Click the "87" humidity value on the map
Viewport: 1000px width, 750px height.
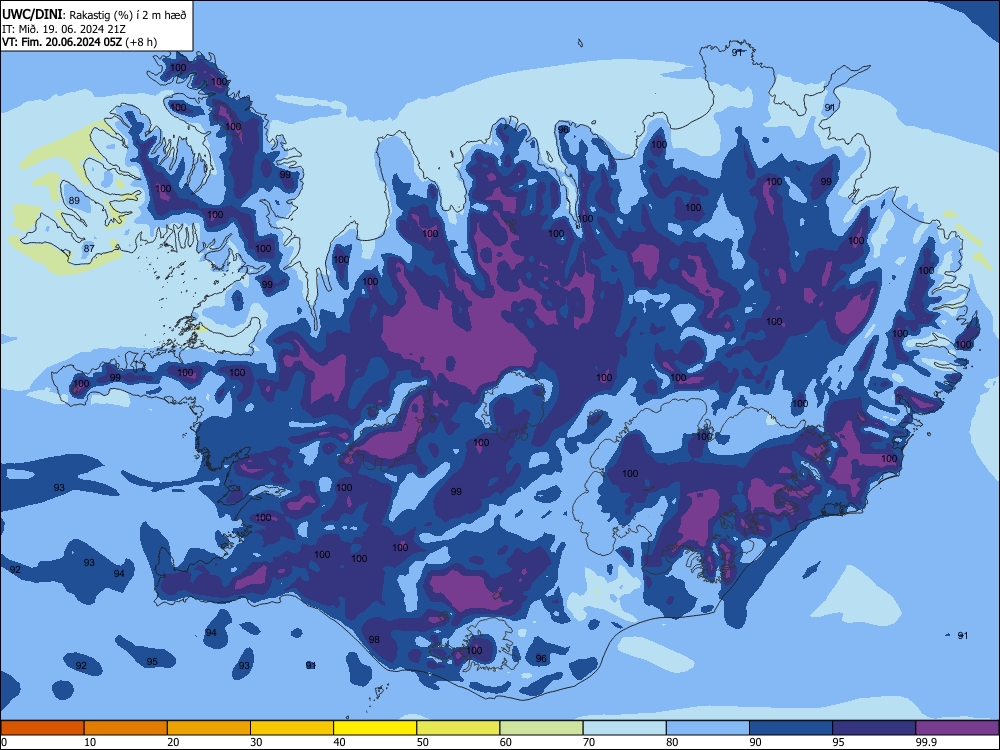click(89, 248)
